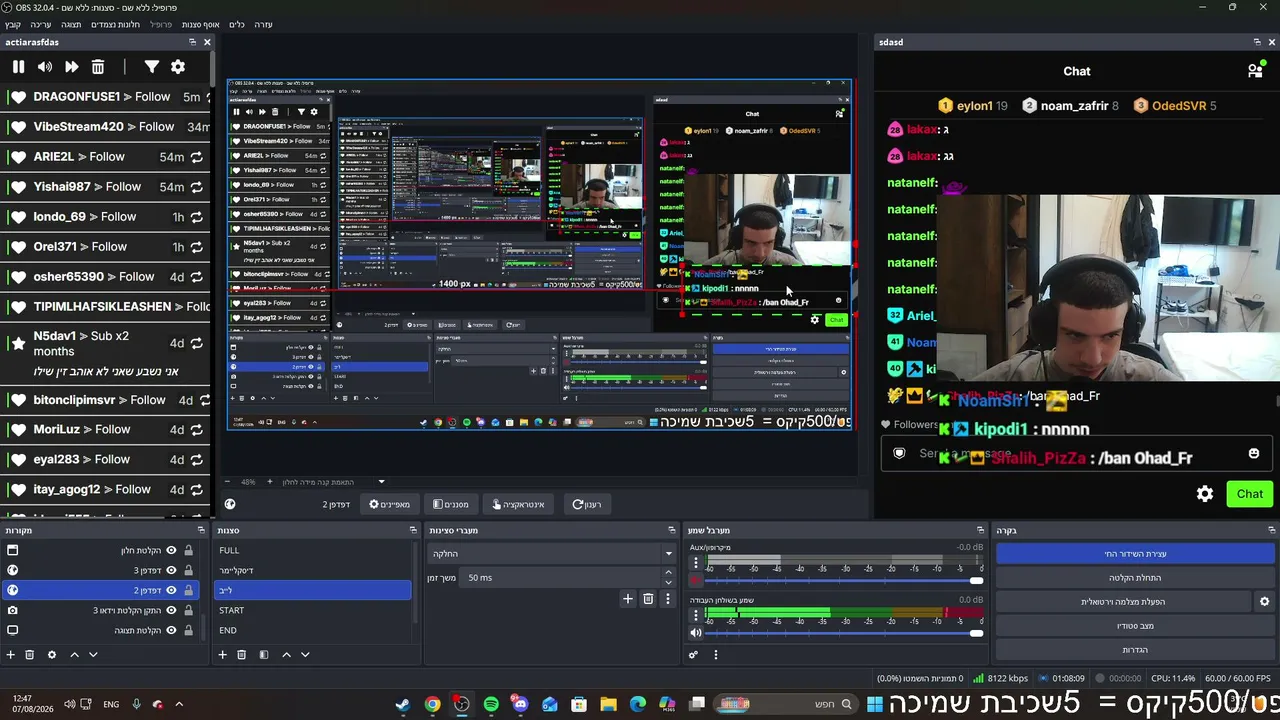Image resolution: width=1280 pixels, height=720 pixels.
Task: Toggle visibility of הקלטת תצוגה source
Action: click(x=171, y=630)
